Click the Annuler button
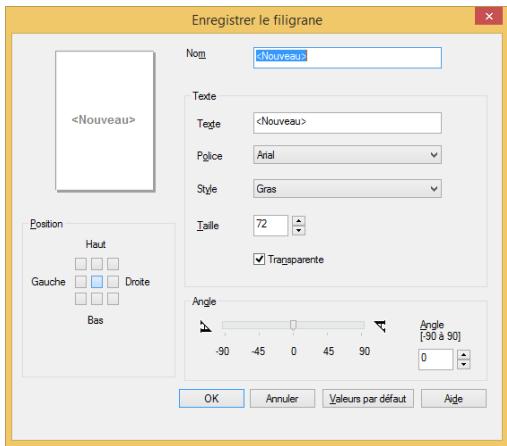This screenshot has height=446, width=507. click(x=282, y=398)
